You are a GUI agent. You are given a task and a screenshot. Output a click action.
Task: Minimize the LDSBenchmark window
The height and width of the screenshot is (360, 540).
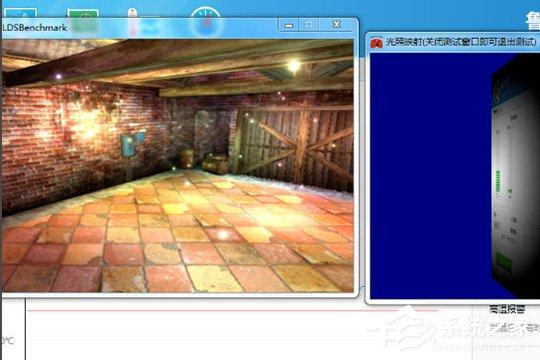289,25
